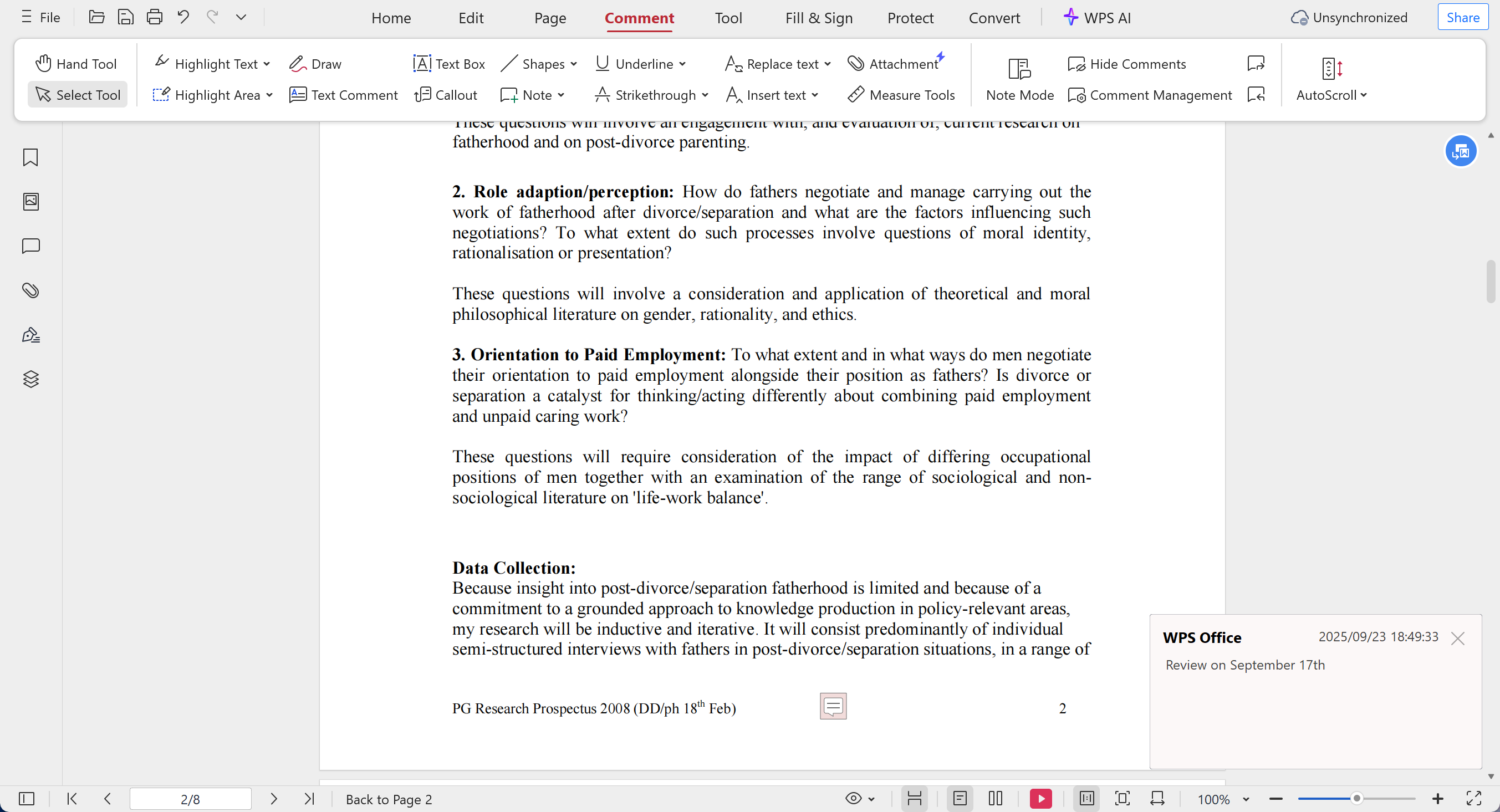Go to the Fill & Sign tab
The height and width of the screenshot is (812, 1500).
[x=819, y=18]
